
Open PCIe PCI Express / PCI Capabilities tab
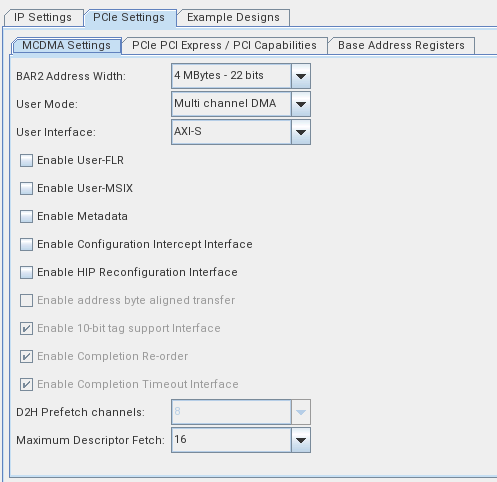pos(224,45)
